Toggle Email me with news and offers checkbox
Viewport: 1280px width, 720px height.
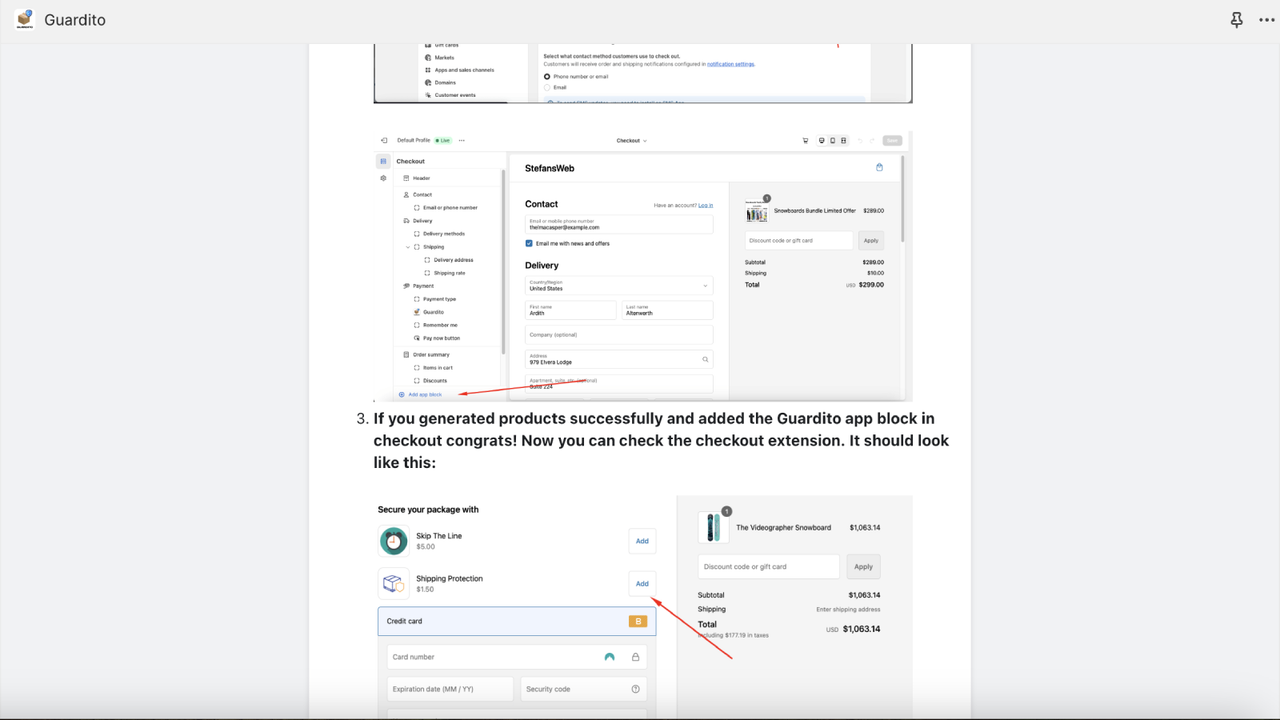pos(529,243)
